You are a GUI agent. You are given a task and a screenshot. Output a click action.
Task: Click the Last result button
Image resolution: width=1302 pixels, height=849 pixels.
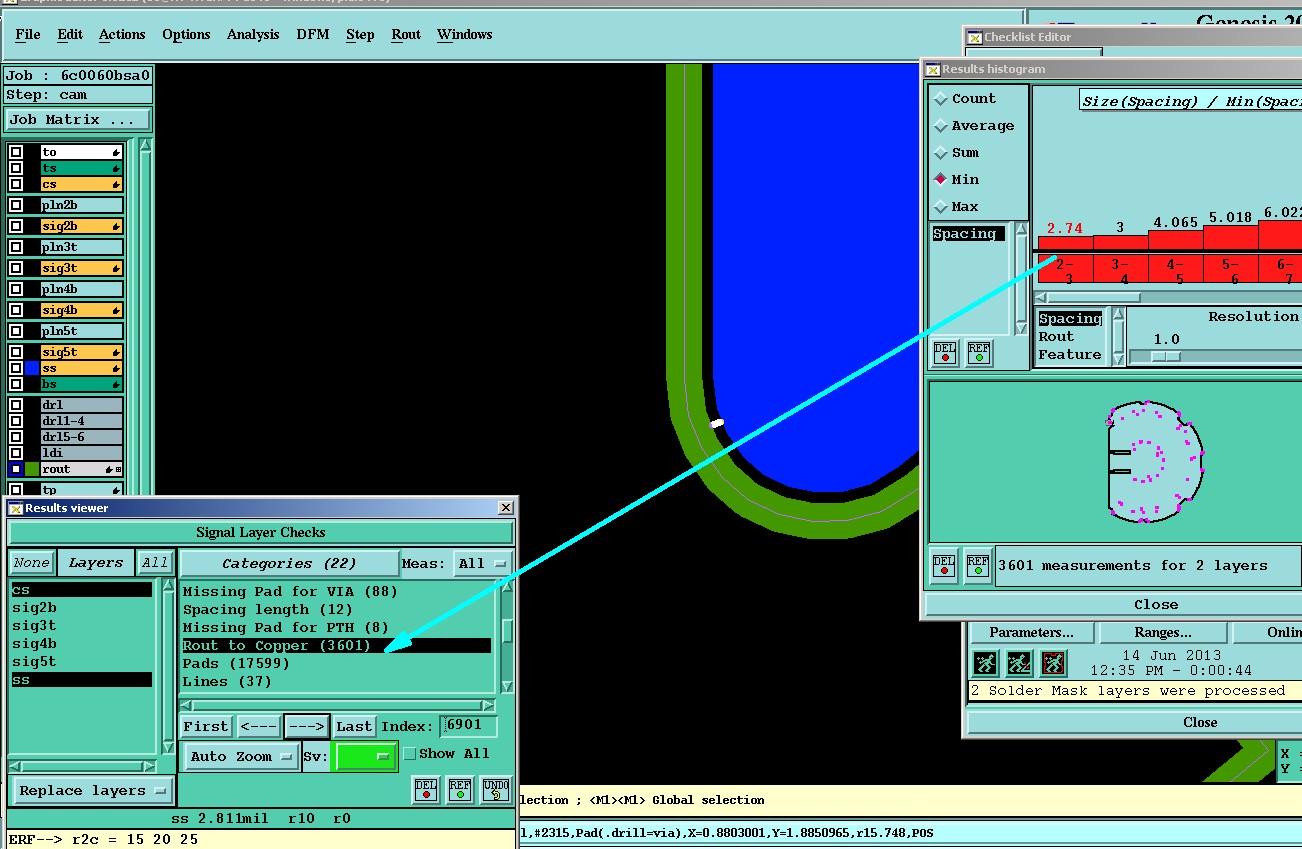point(354,726)
